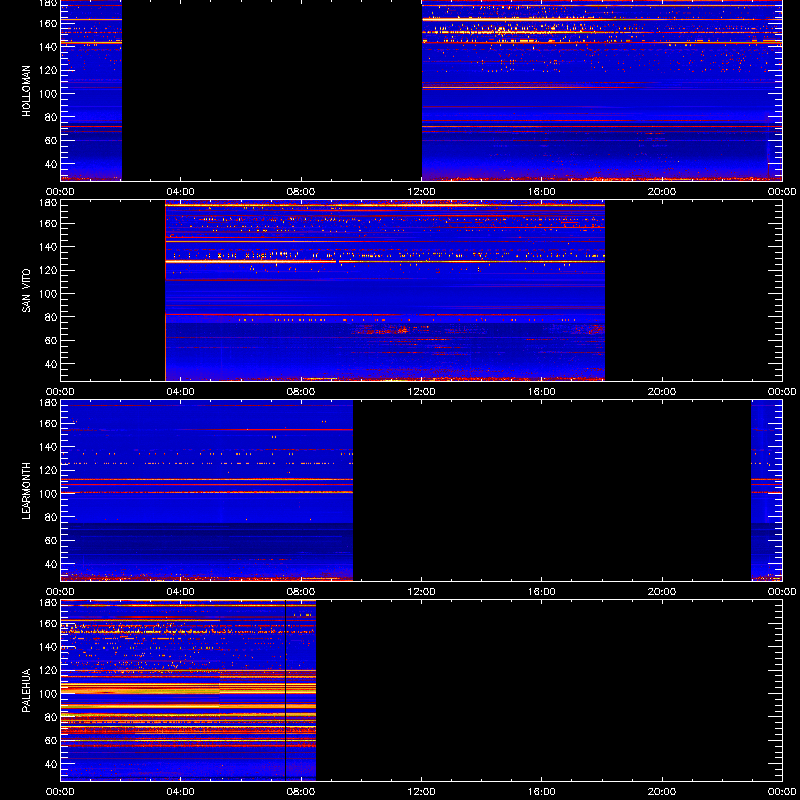800x800 pixels.
Task: Click the 04:00 label under PALEHUA plot
Action: click(x=181, y=792)
